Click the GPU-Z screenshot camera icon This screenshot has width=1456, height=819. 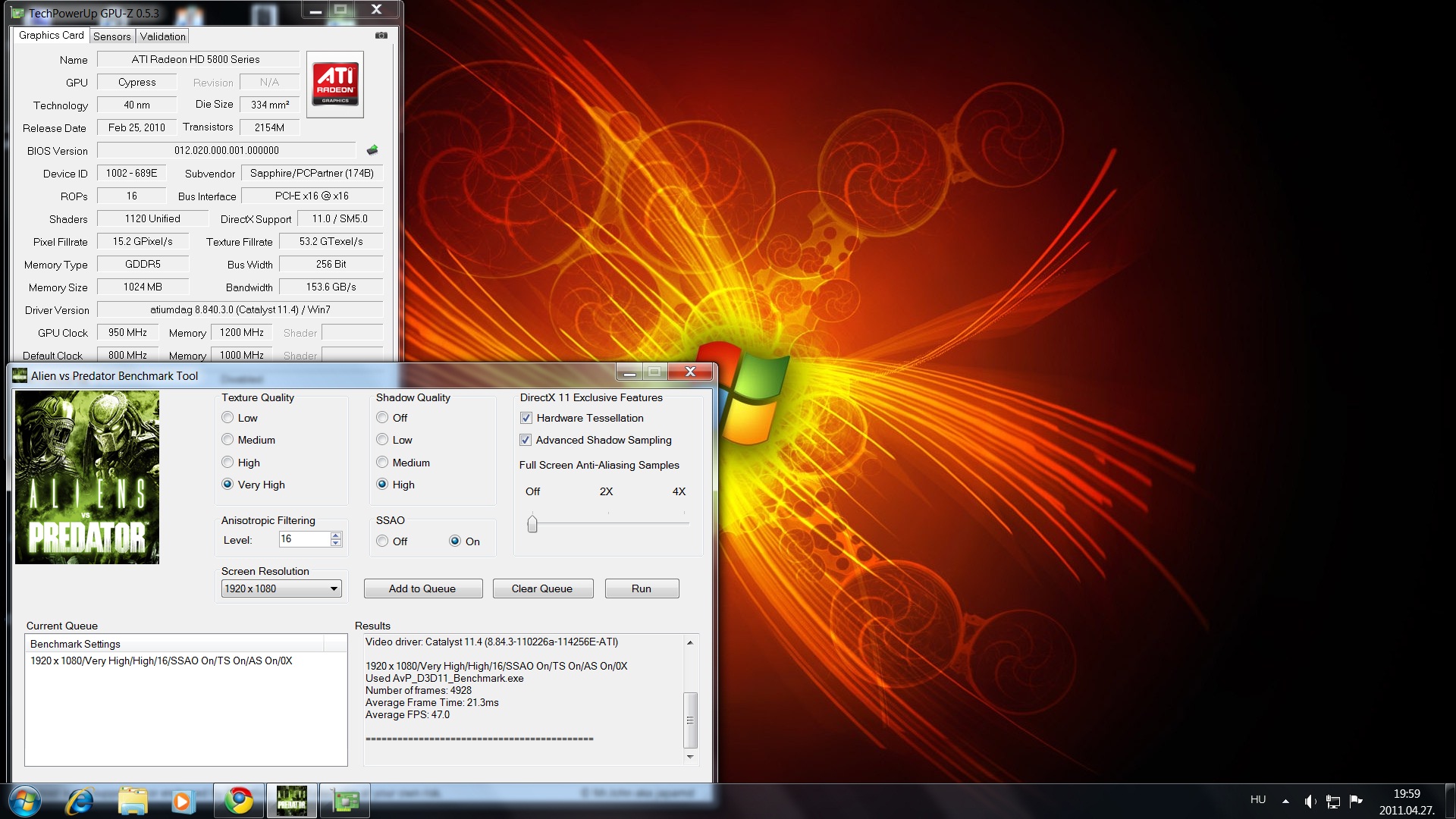coord(381,36)
